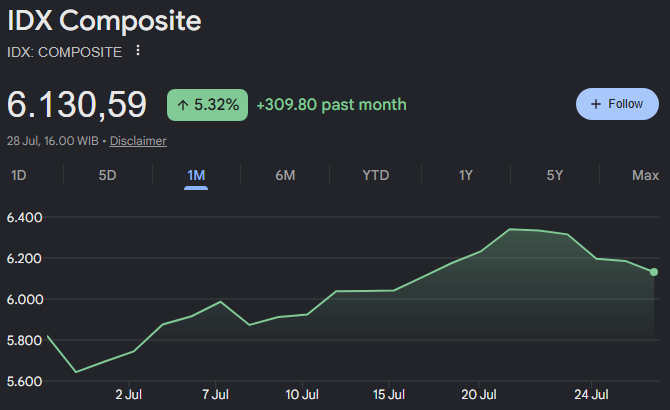The height and width of the screenshot is (410, 670).
Task: Switch to the 1D time range
Action: [x=19, y=175]
